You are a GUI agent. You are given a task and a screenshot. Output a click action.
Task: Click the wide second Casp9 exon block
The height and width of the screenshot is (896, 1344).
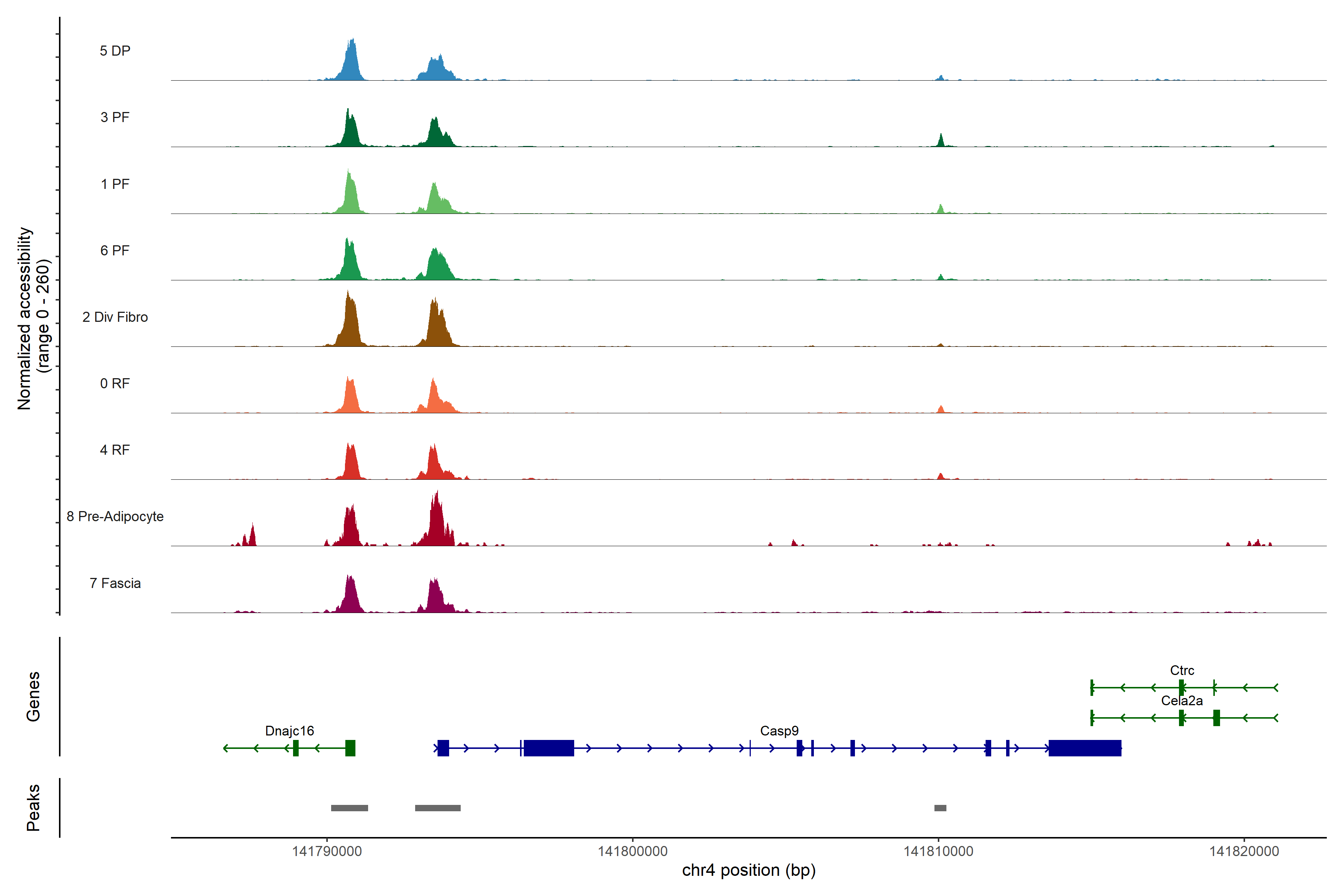coord(548,748)
